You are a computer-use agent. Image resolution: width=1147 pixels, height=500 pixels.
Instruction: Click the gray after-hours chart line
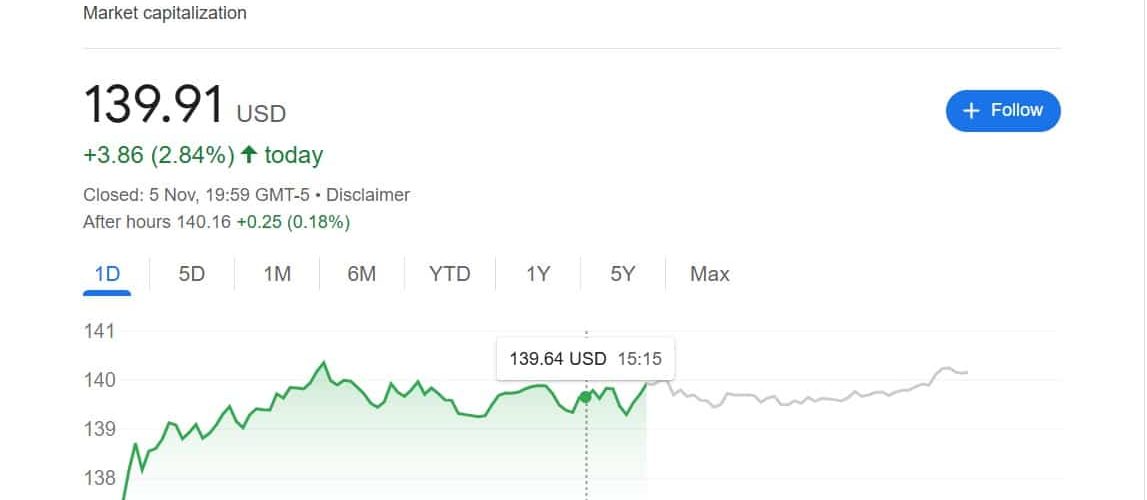800,397
